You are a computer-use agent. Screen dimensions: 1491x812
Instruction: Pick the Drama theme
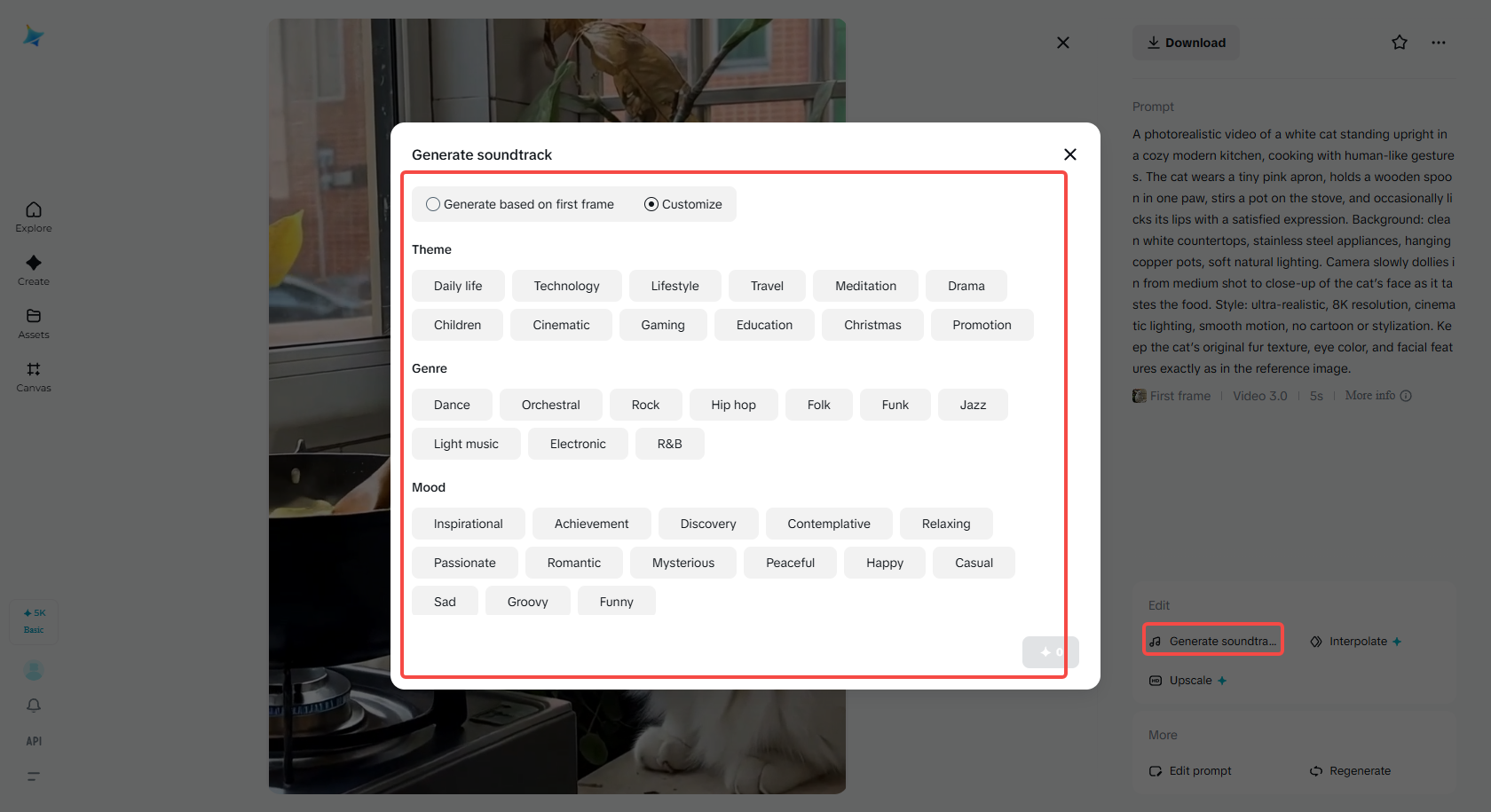coord(966,286)
